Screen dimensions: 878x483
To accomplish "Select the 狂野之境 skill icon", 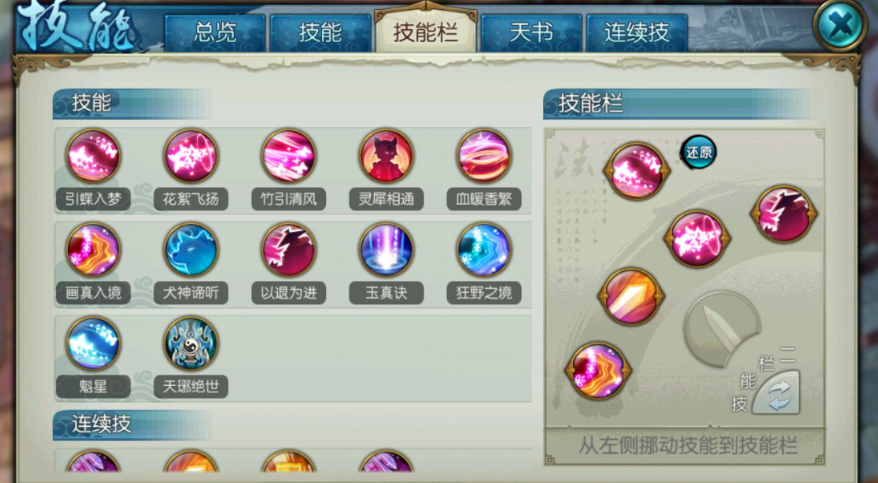I will pos(484,250).
